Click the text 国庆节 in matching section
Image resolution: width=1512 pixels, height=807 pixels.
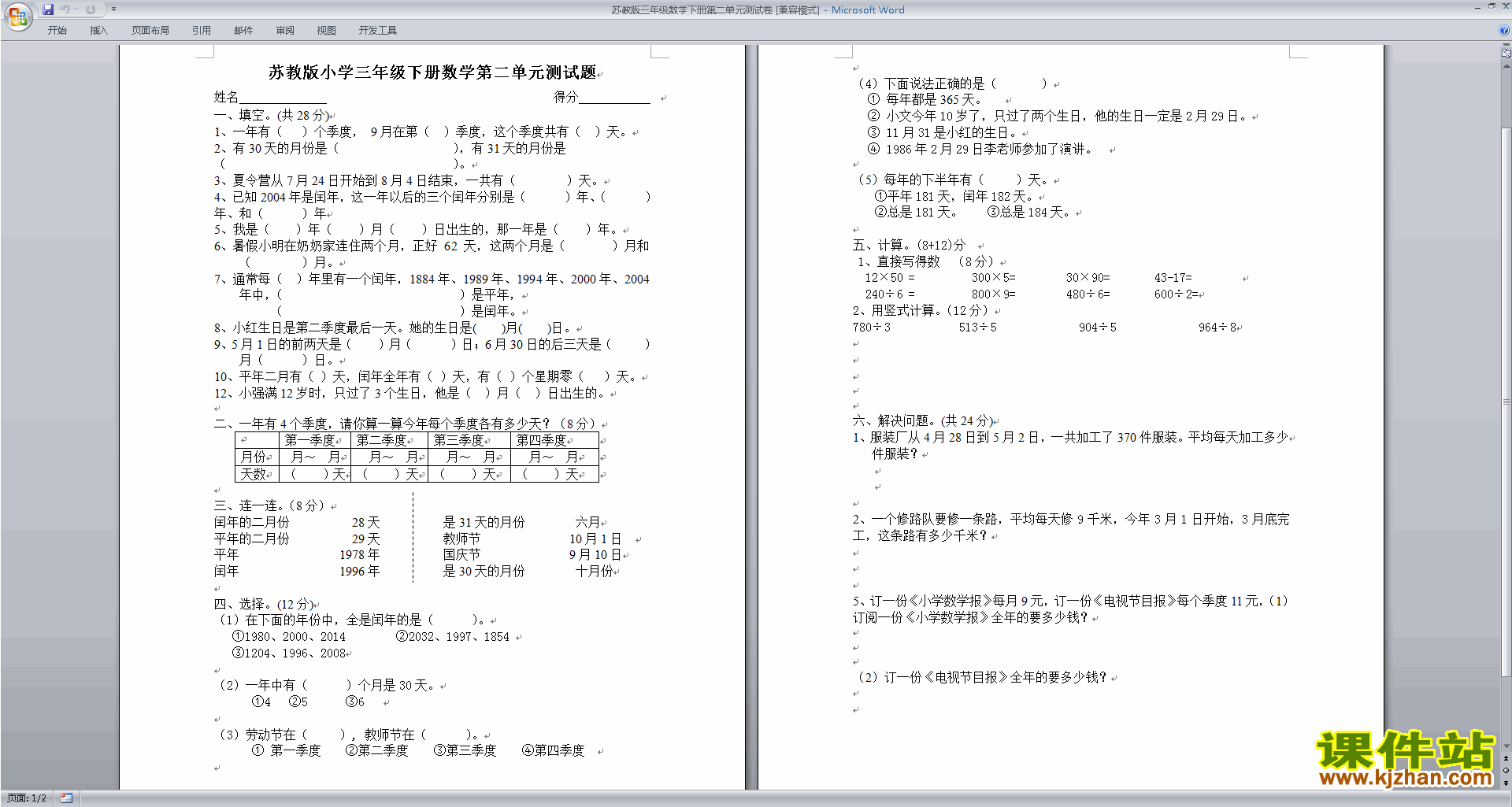click(461, 554)
